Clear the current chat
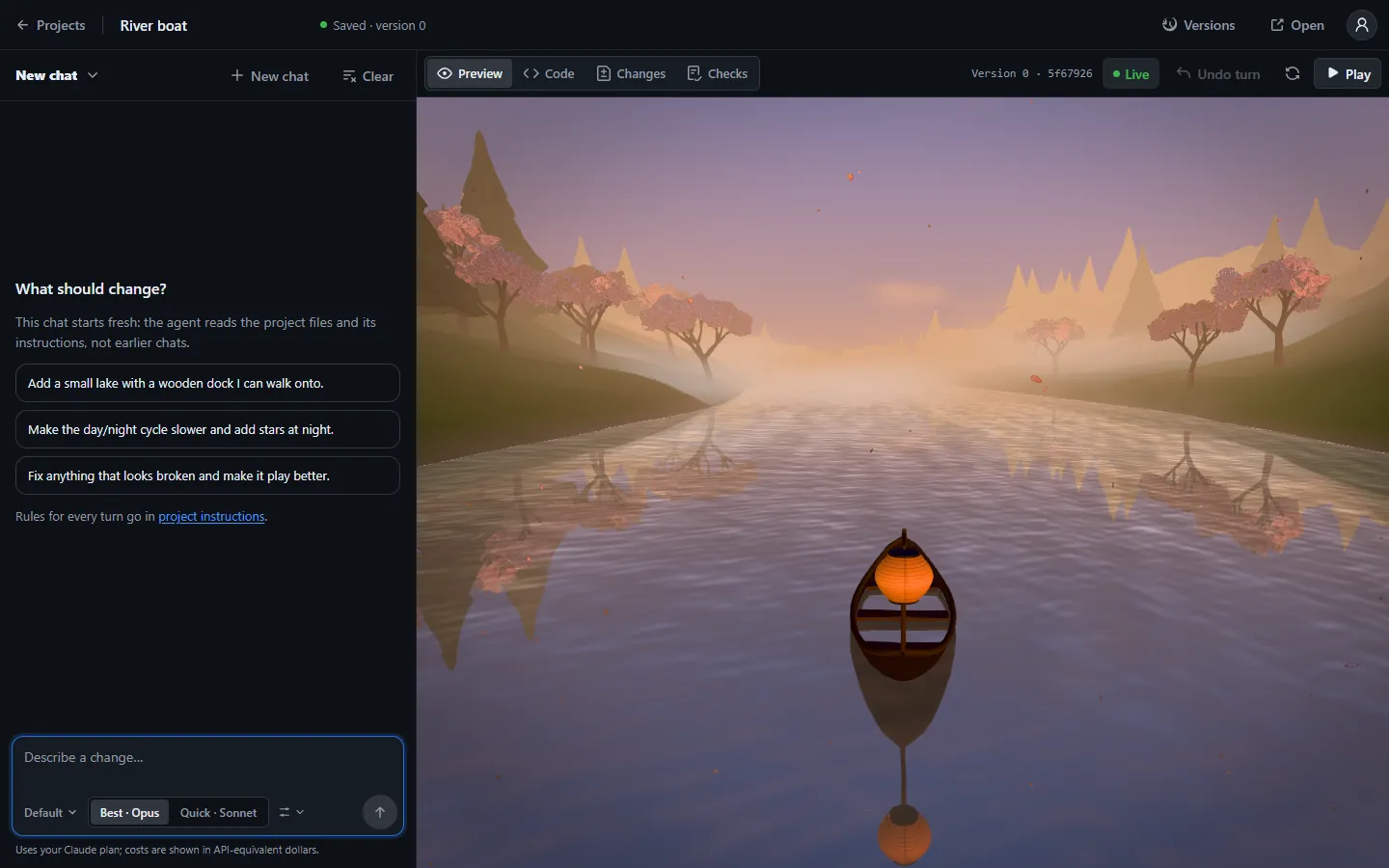 [368, 75]
